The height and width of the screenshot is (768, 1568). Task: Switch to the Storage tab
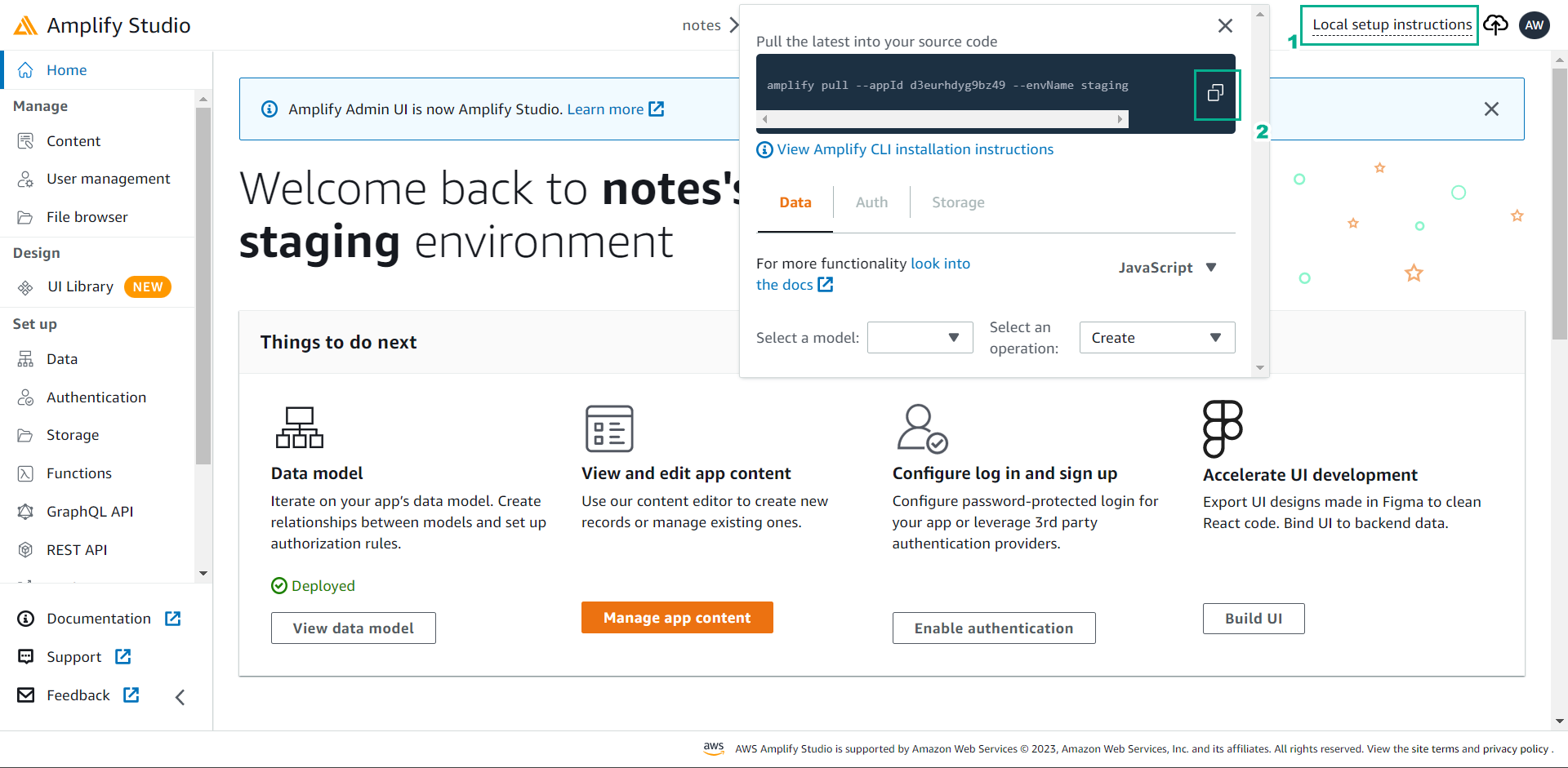(958, 202)
